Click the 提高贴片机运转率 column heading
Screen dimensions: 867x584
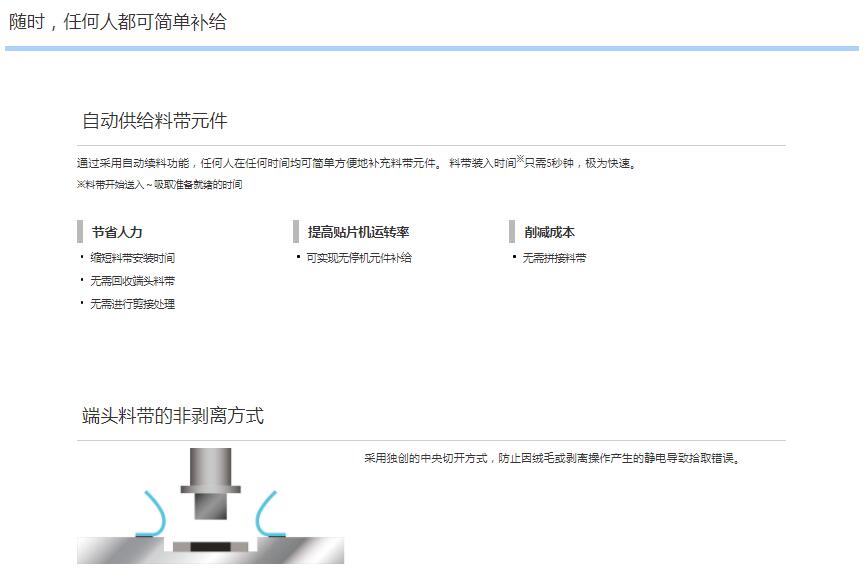(x=358, y=232)
